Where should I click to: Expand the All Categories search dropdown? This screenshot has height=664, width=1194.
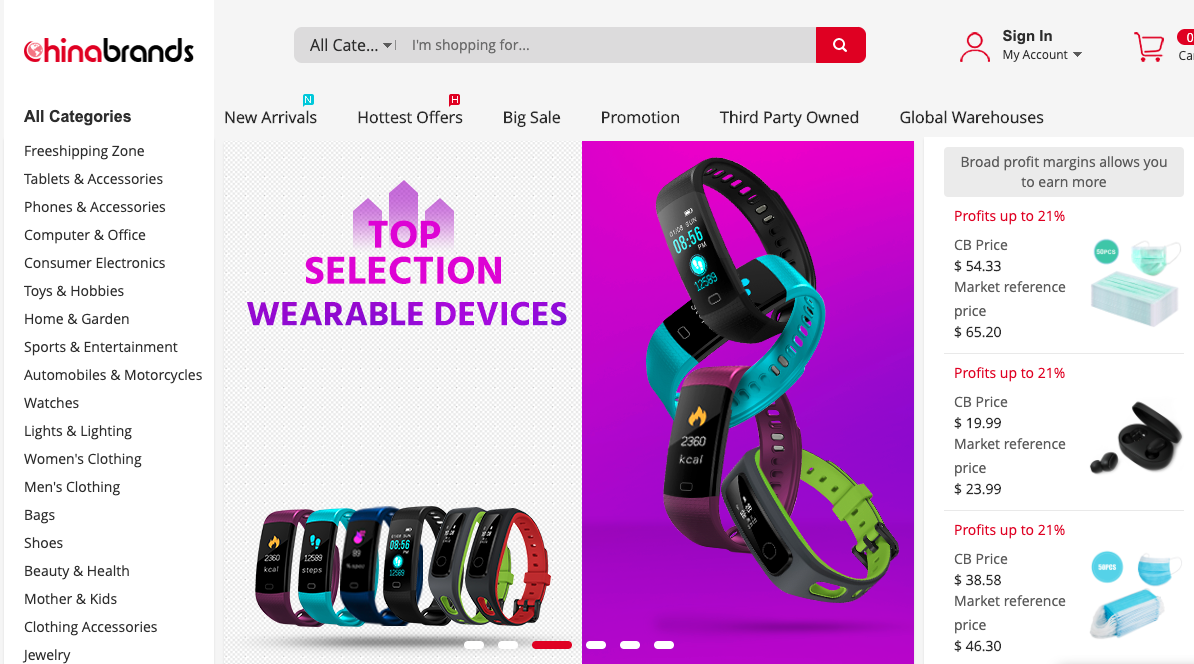click(x=350, y=45)
